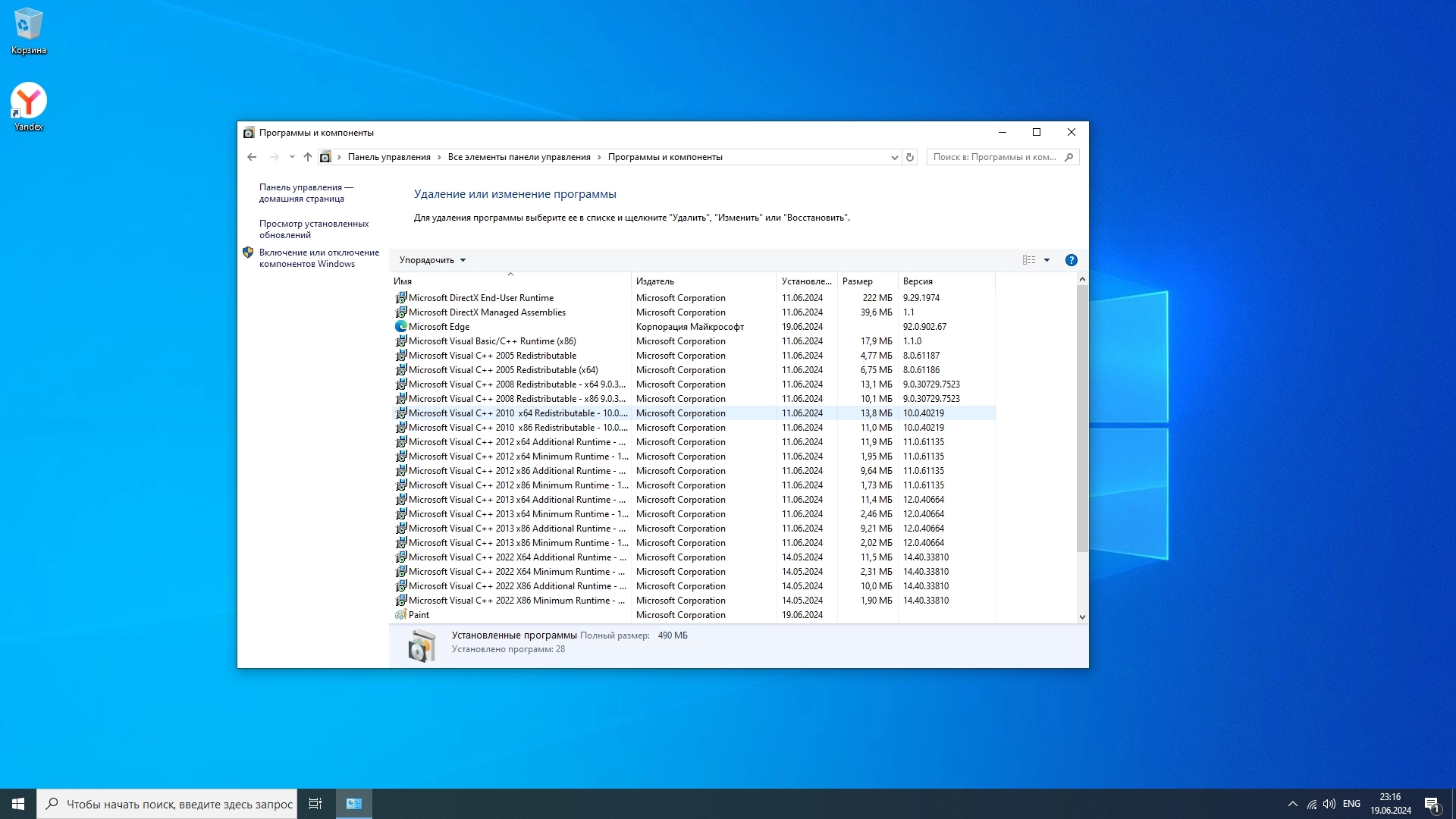
Task: Show hidden system tray icons
Action: pos(1292,804)
